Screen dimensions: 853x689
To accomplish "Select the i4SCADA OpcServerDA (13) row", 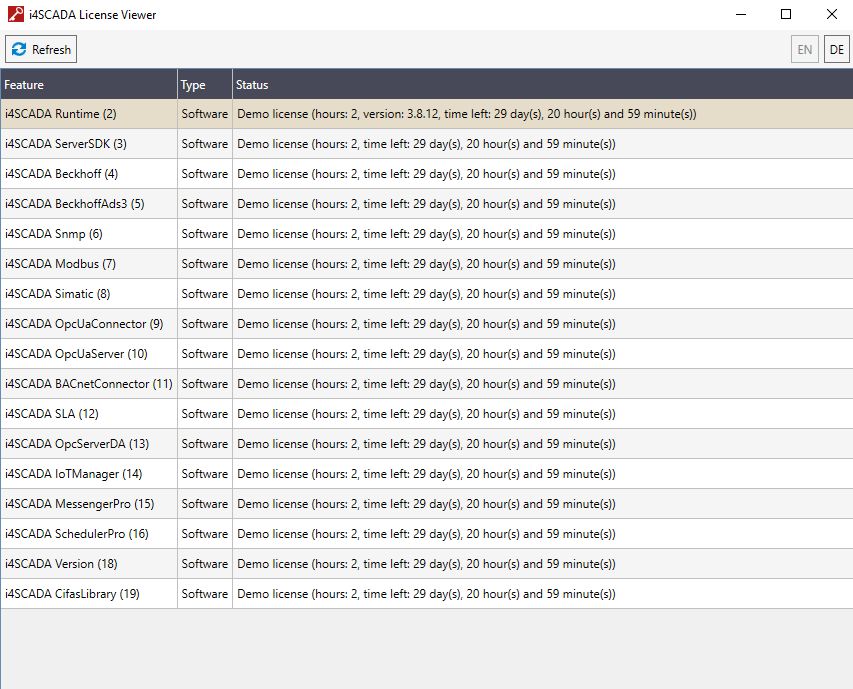I will 426,444.
